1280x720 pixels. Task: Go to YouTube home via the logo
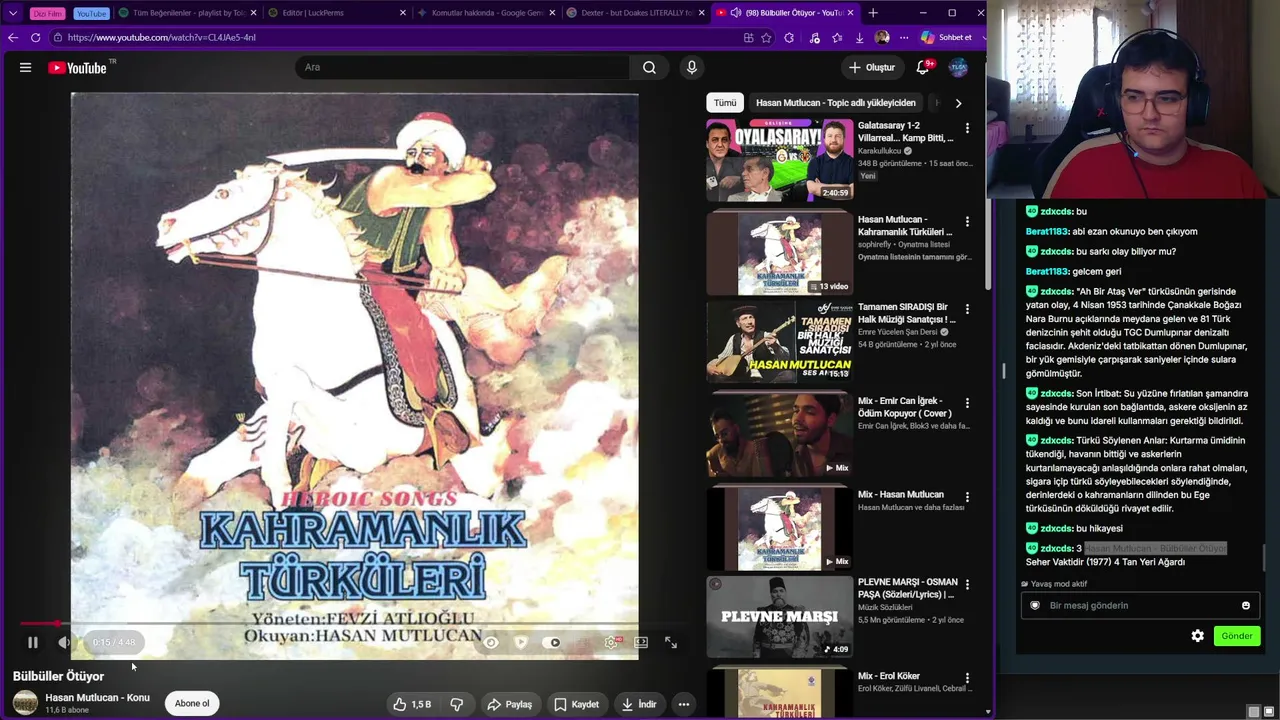click(x=77, y=68)
